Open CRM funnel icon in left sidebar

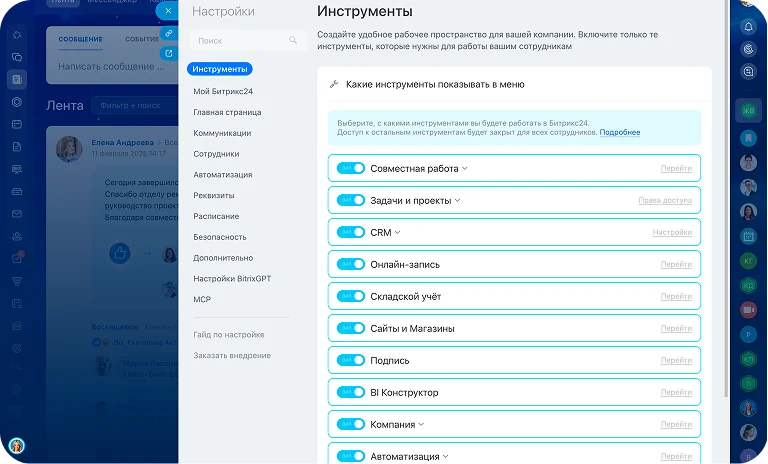[x=17, y=281]
